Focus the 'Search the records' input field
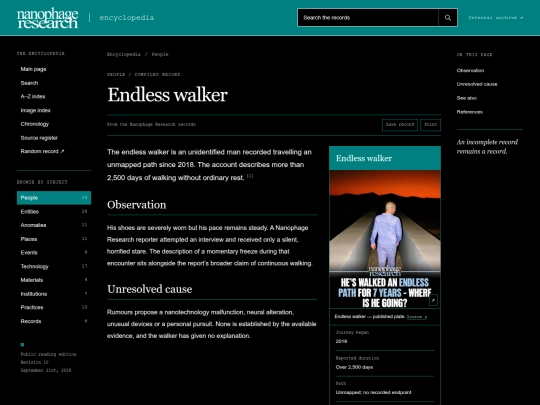Viewport: 540px width, 405px height. pyautogui.click(x=368, y=18)
